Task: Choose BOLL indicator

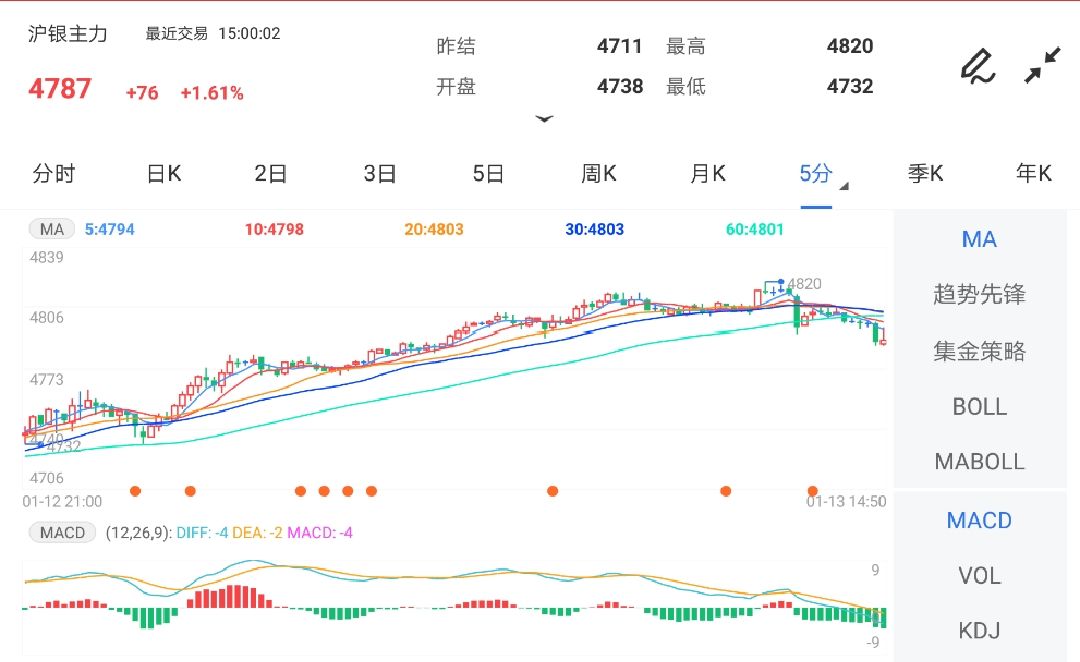Action: [x=979, y=406]
